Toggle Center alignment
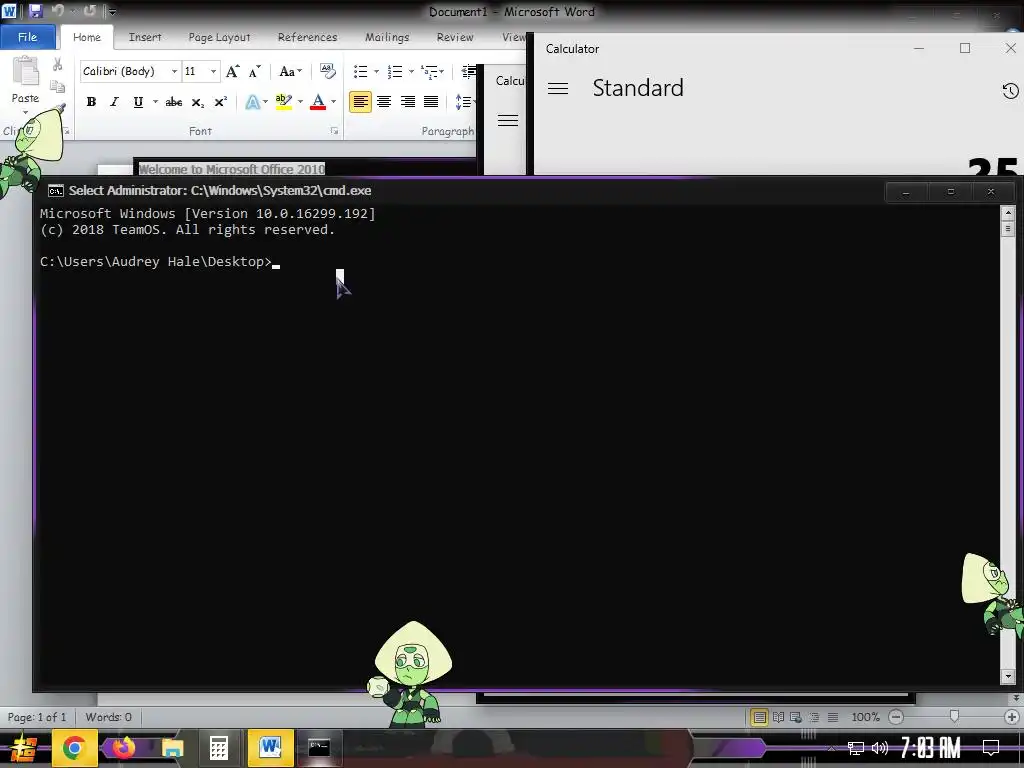Image resolution: width=1024 pixels, height=768 pixels. coord(384,102)
